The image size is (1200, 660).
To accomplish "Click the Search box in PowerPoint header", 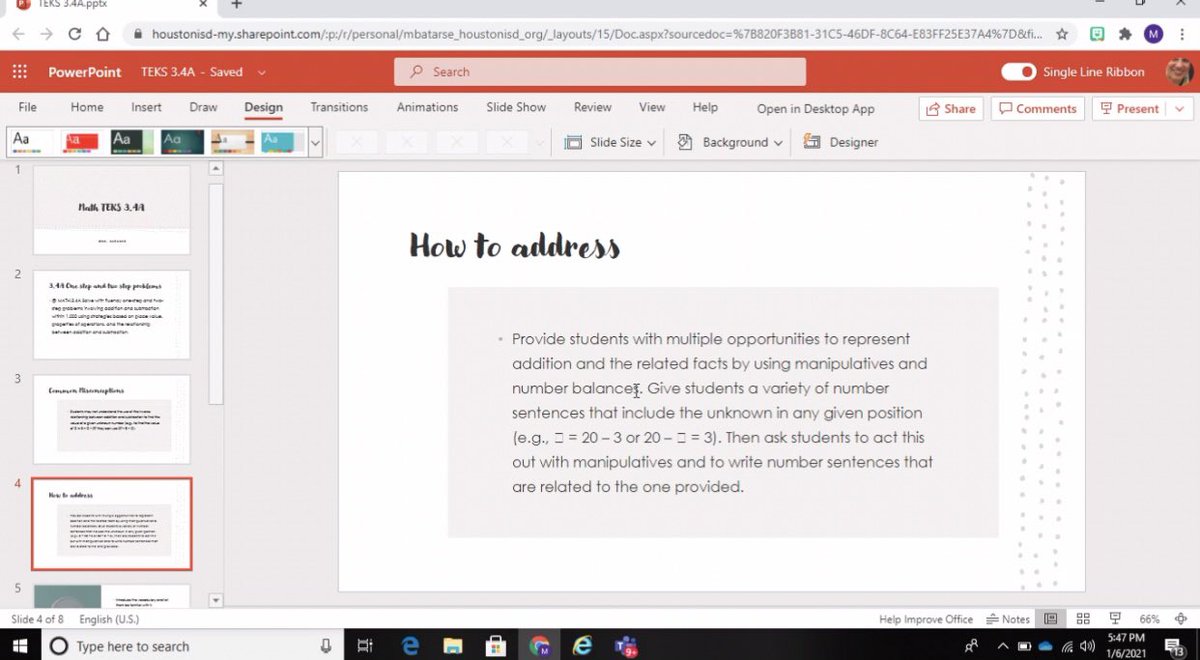I will [x=600, y=72].
